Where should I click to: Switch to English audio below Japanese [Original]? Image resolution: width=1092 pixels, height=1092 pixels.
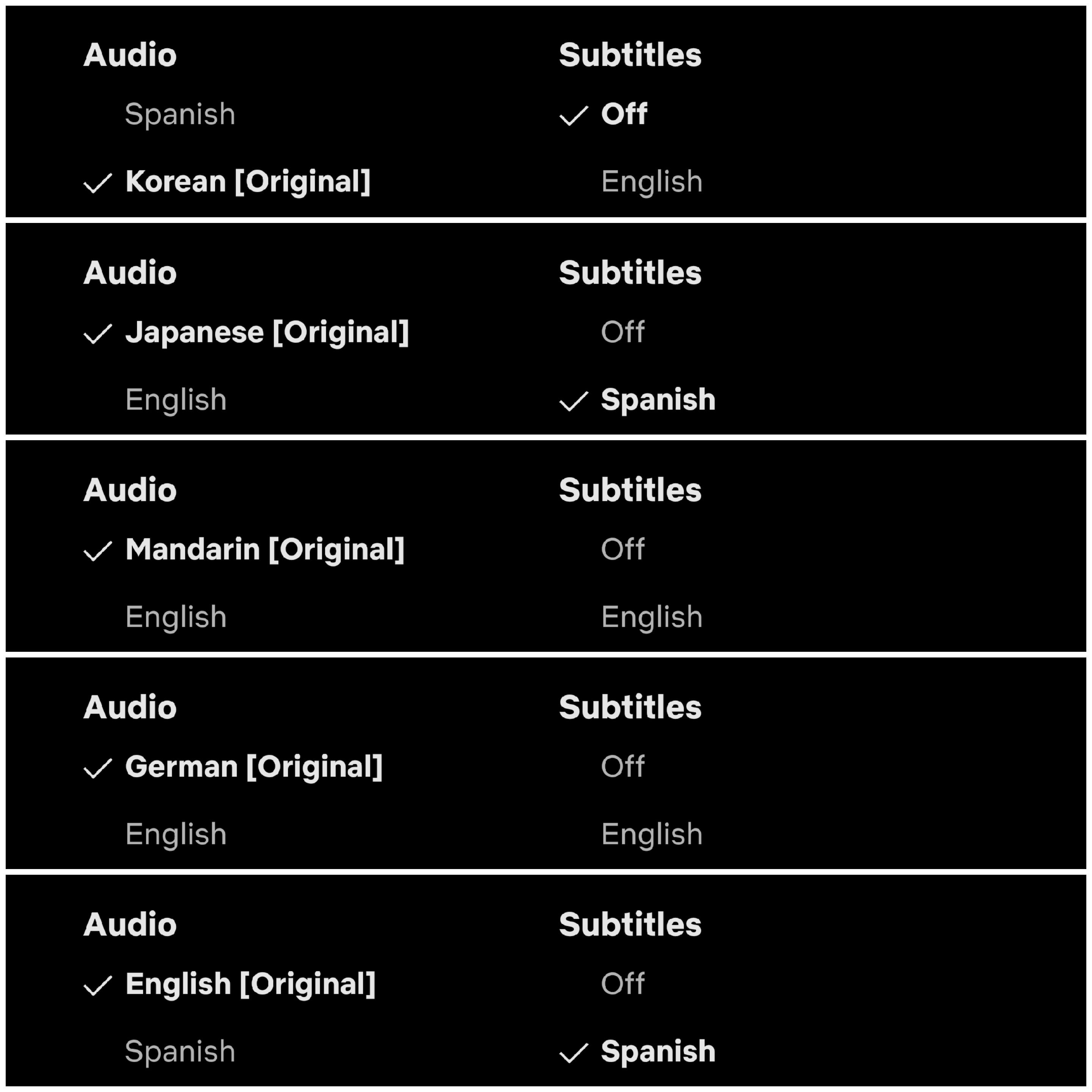tap(176, 400)
